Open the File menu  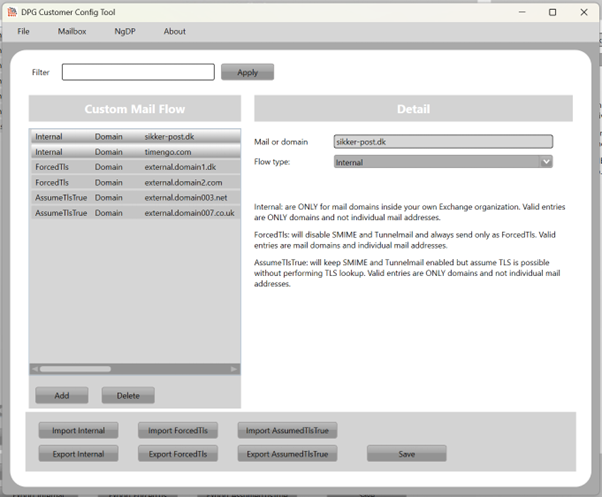pos(23,32)
